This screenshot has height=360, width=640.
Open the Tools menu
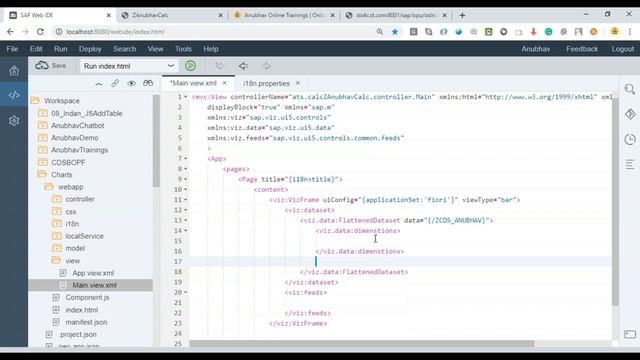point(183,49)
